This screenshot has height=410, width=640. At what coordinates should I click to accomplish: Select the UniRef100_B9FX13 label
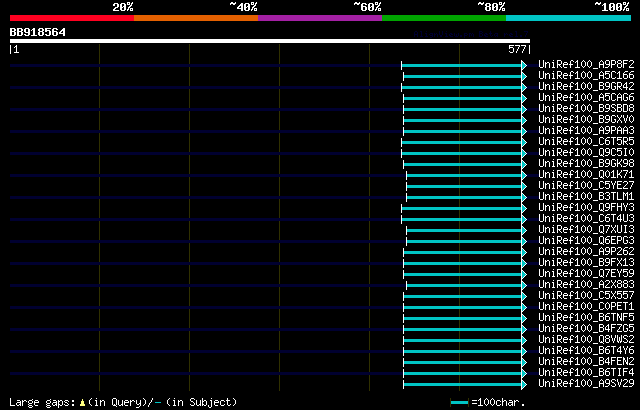(x=586, y=263)
